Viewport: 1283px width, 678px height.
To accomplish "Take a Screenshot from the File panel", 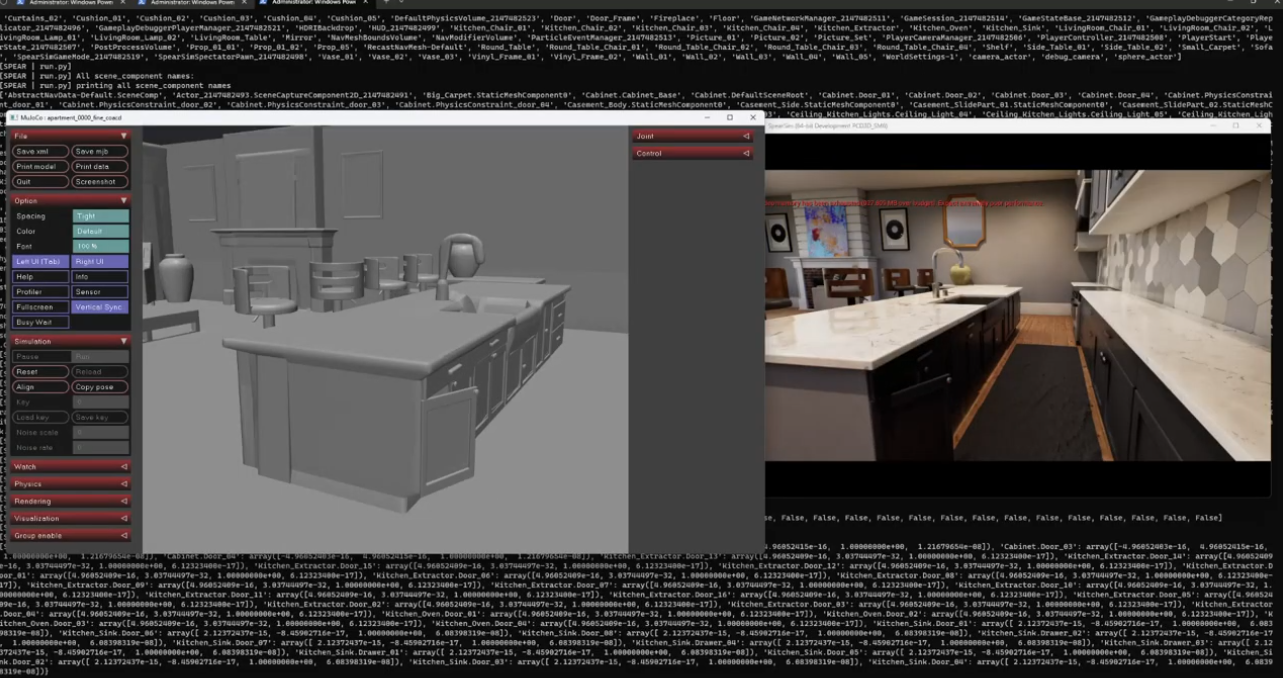I will pyautogui.click(x=100, y=182).
